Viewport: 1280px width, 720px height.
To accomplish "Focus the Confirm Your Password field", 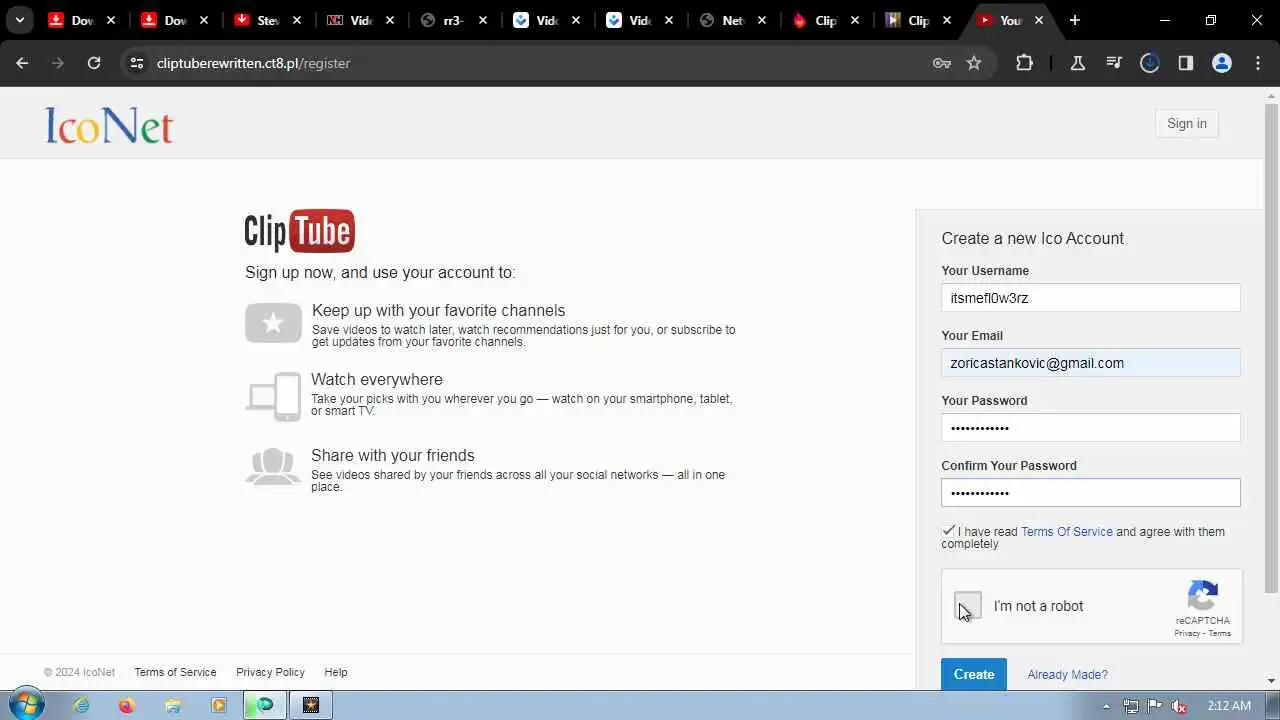I will point(1090,493).
